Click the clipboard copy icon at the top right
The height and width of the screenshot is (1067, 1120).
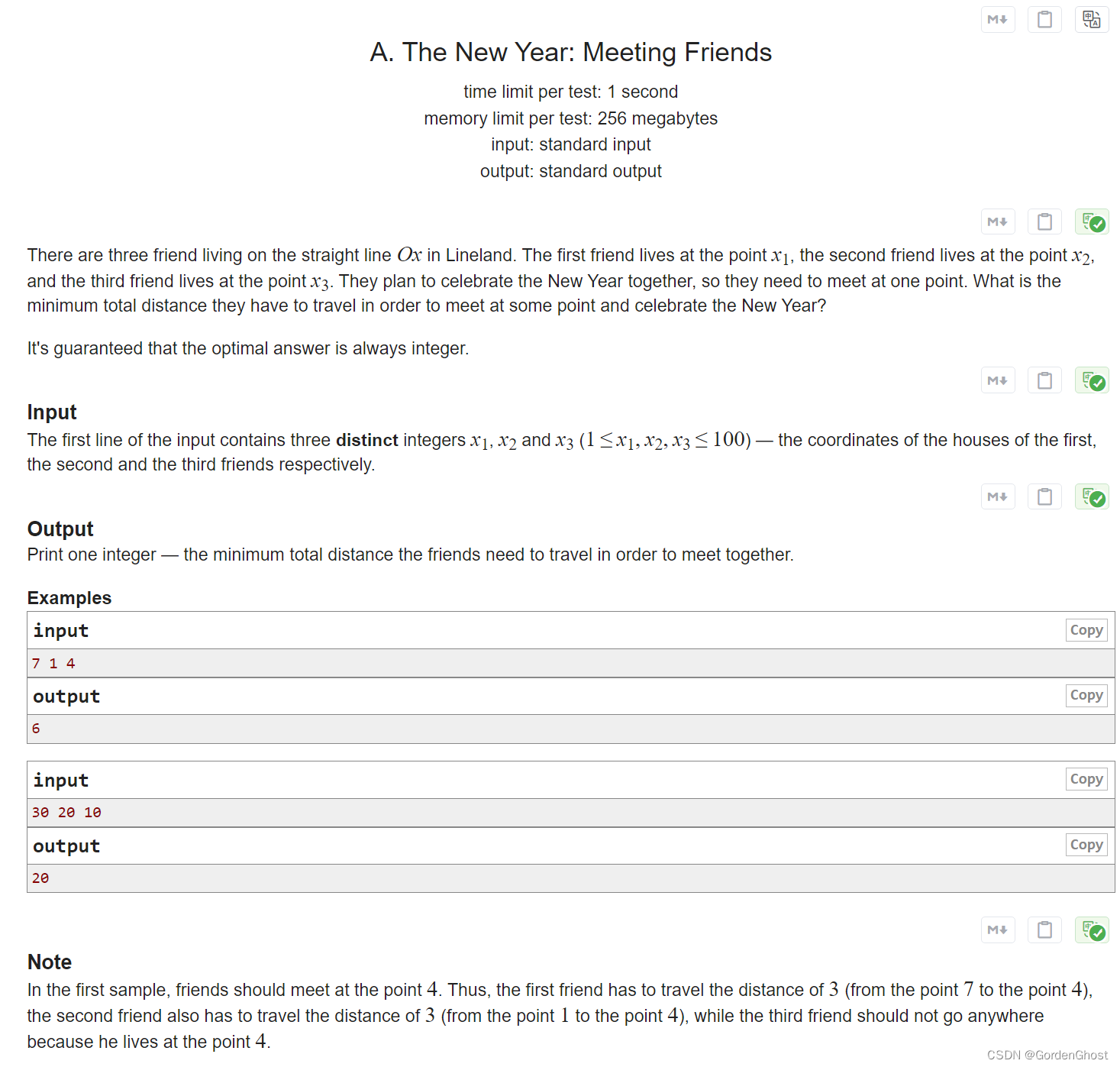(x=1044, y=19)
